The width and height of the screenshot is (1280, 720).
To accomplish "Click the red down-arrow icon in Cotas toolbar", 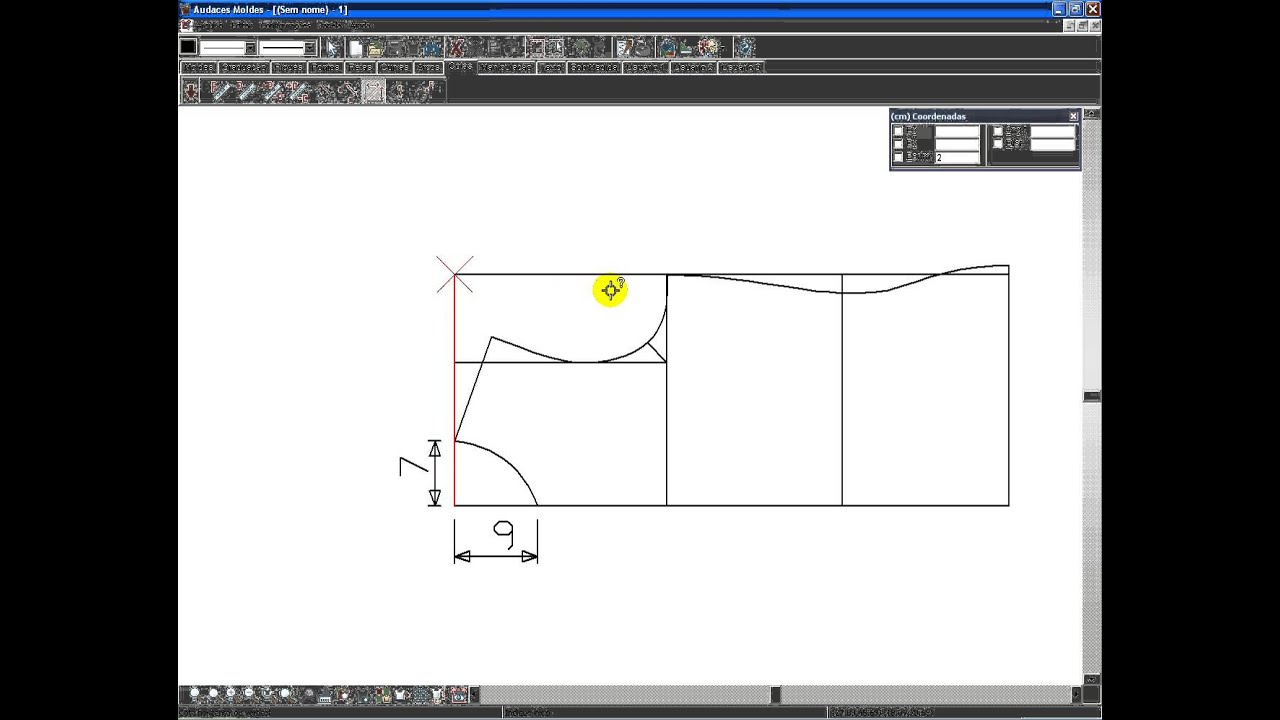I will 191,91.
